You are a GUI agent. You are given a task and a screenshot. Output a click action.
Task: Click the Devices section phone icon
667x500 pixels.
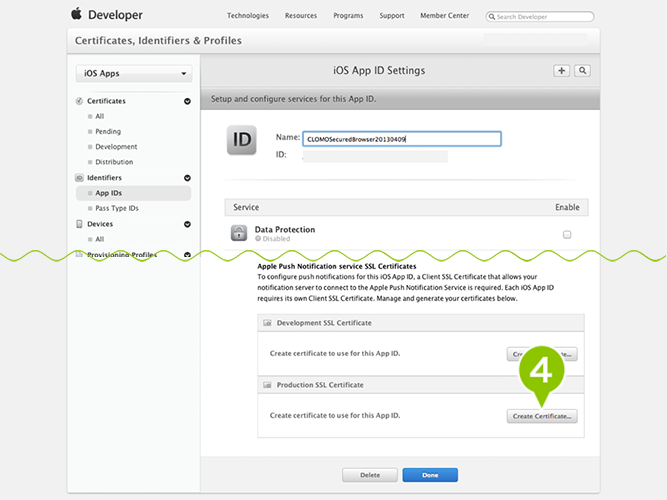[x=79, y=224]
